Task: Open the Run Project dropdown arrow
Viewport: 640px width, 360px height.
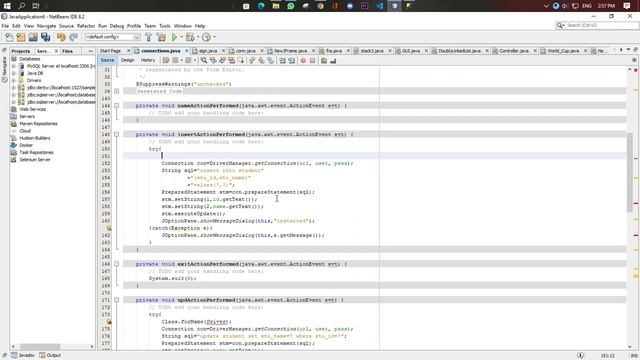Action: [x=181, y=37]
